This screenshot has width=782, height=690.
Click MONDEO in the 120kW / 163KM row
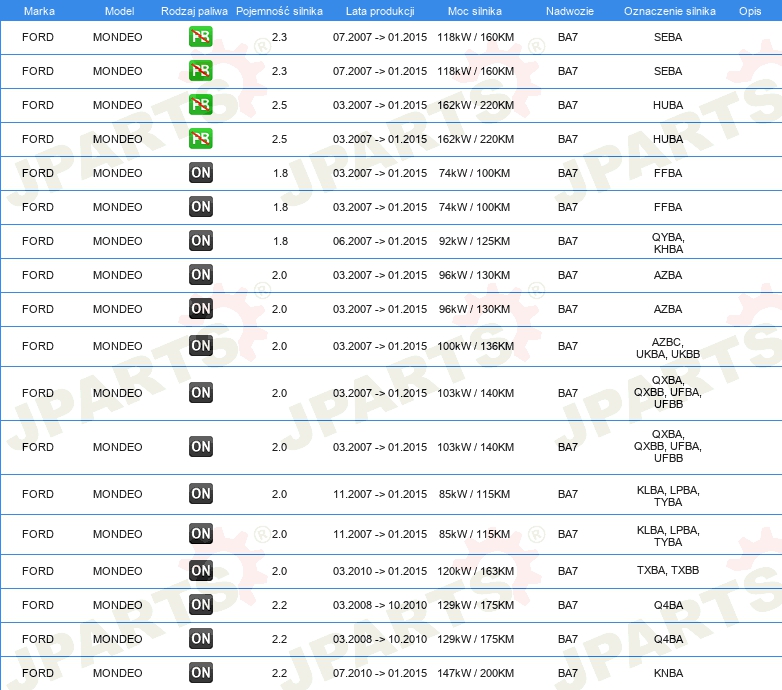click(x=118, y=571)
